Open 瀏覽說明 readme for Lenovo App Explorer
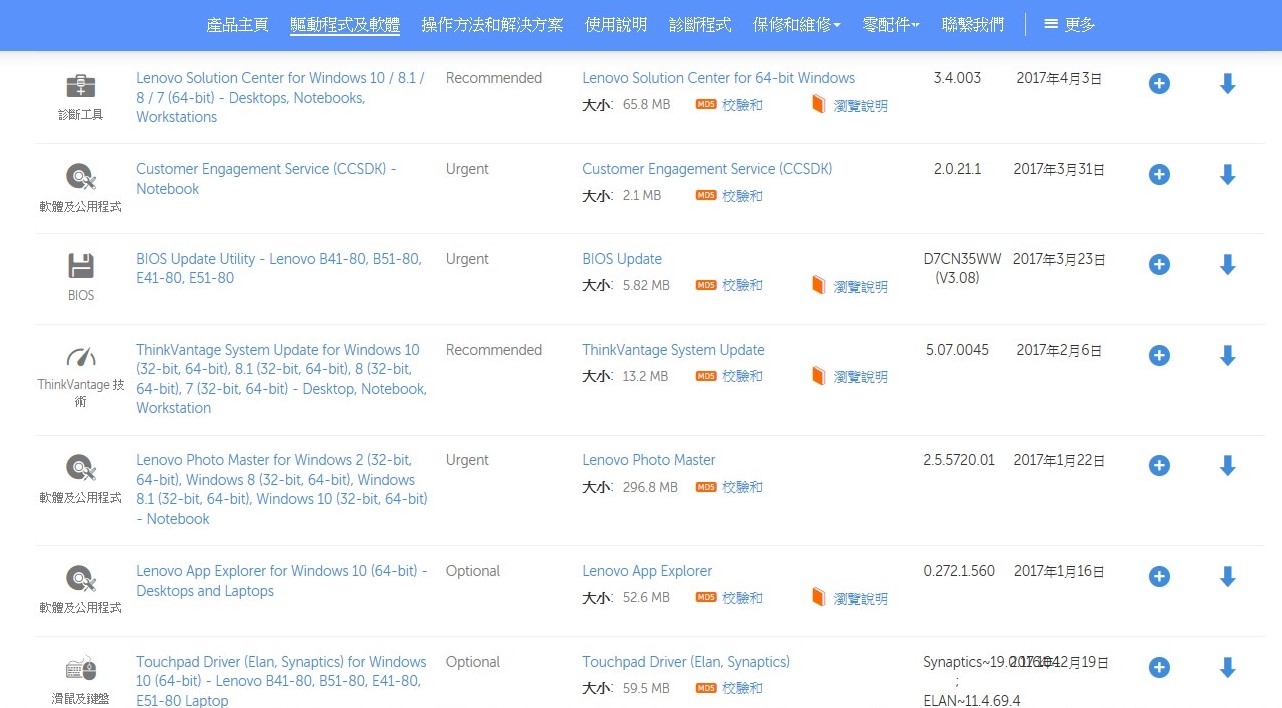This screenshot has height=708, width=1282. pos(849,598)
